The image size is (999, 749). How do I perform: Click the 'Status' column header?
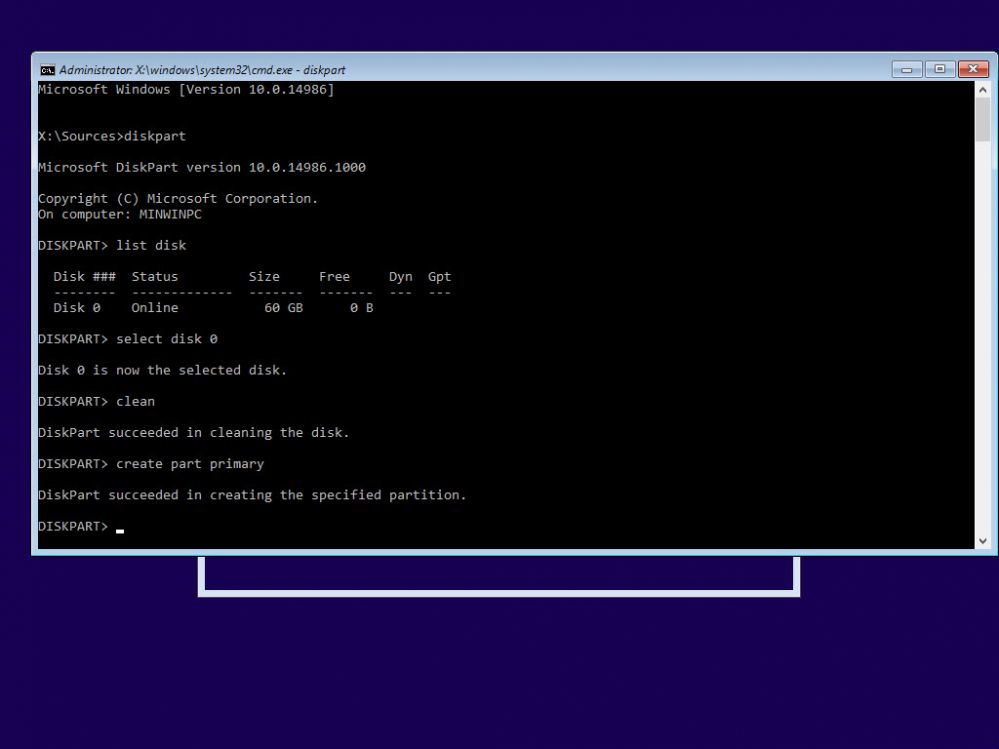coord(155,277)
